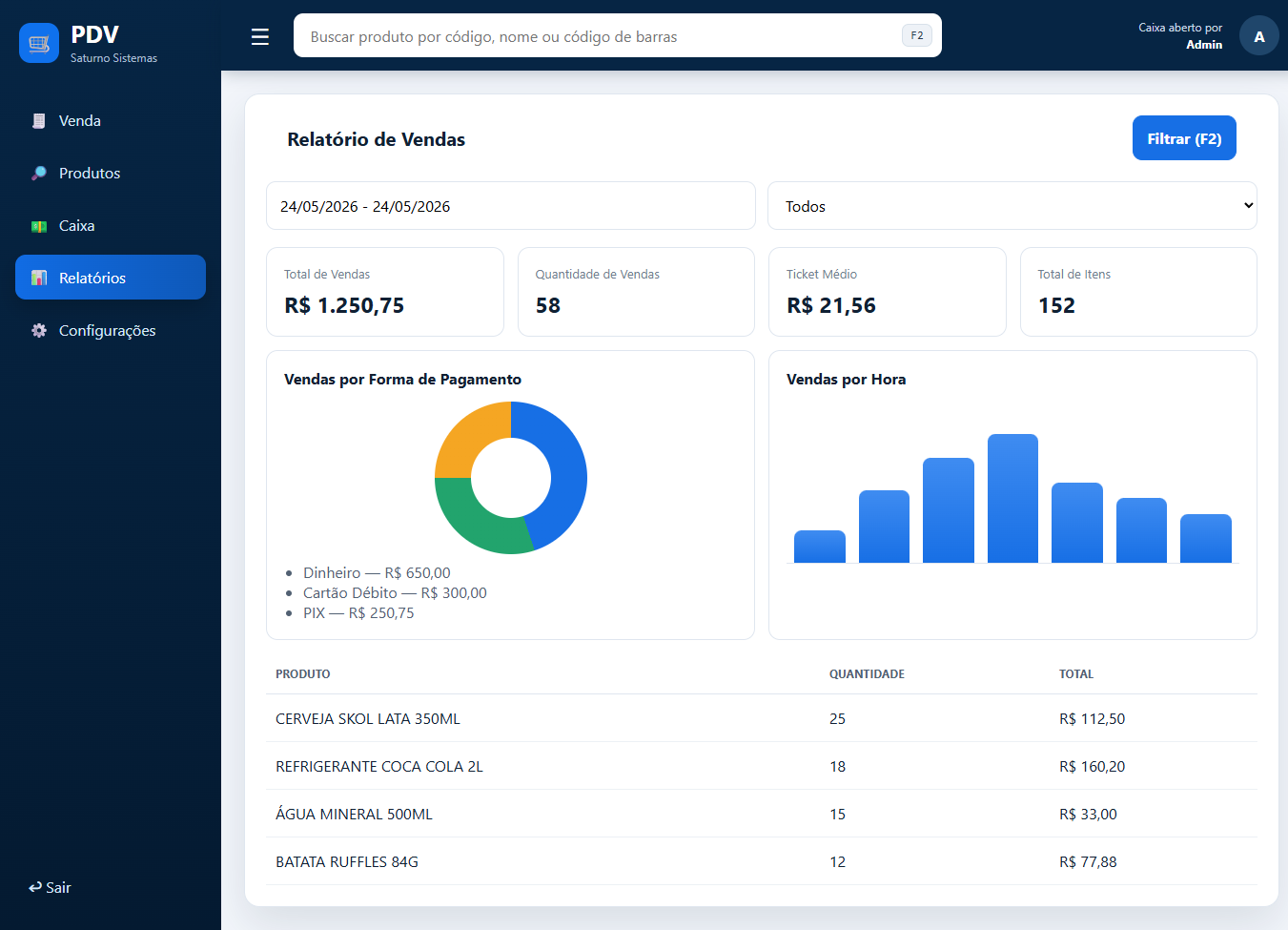Open the Venda menu item
1288x930 pixels.
coord(111,120)
